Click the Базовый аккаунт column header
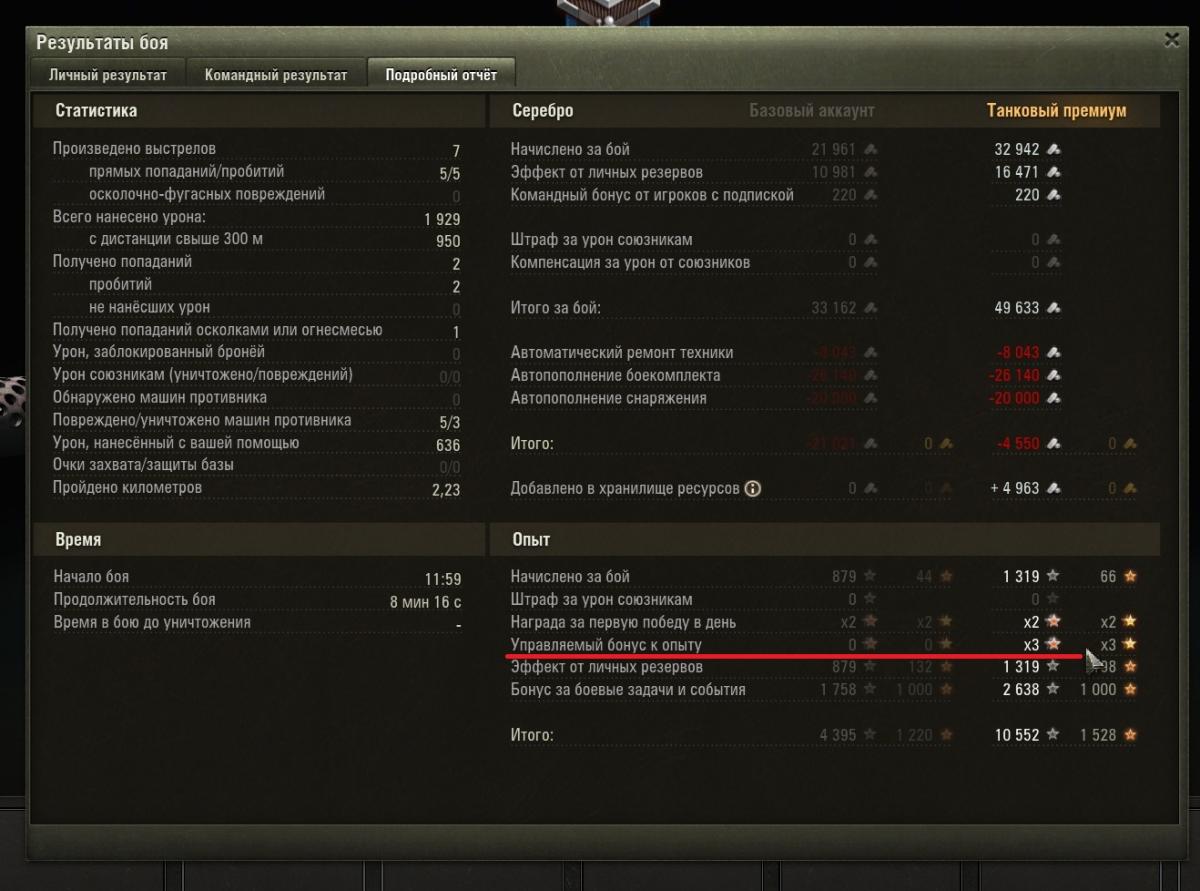This screenshot has height=891, width=1200. pyautogui.click(x=812, y=111)
